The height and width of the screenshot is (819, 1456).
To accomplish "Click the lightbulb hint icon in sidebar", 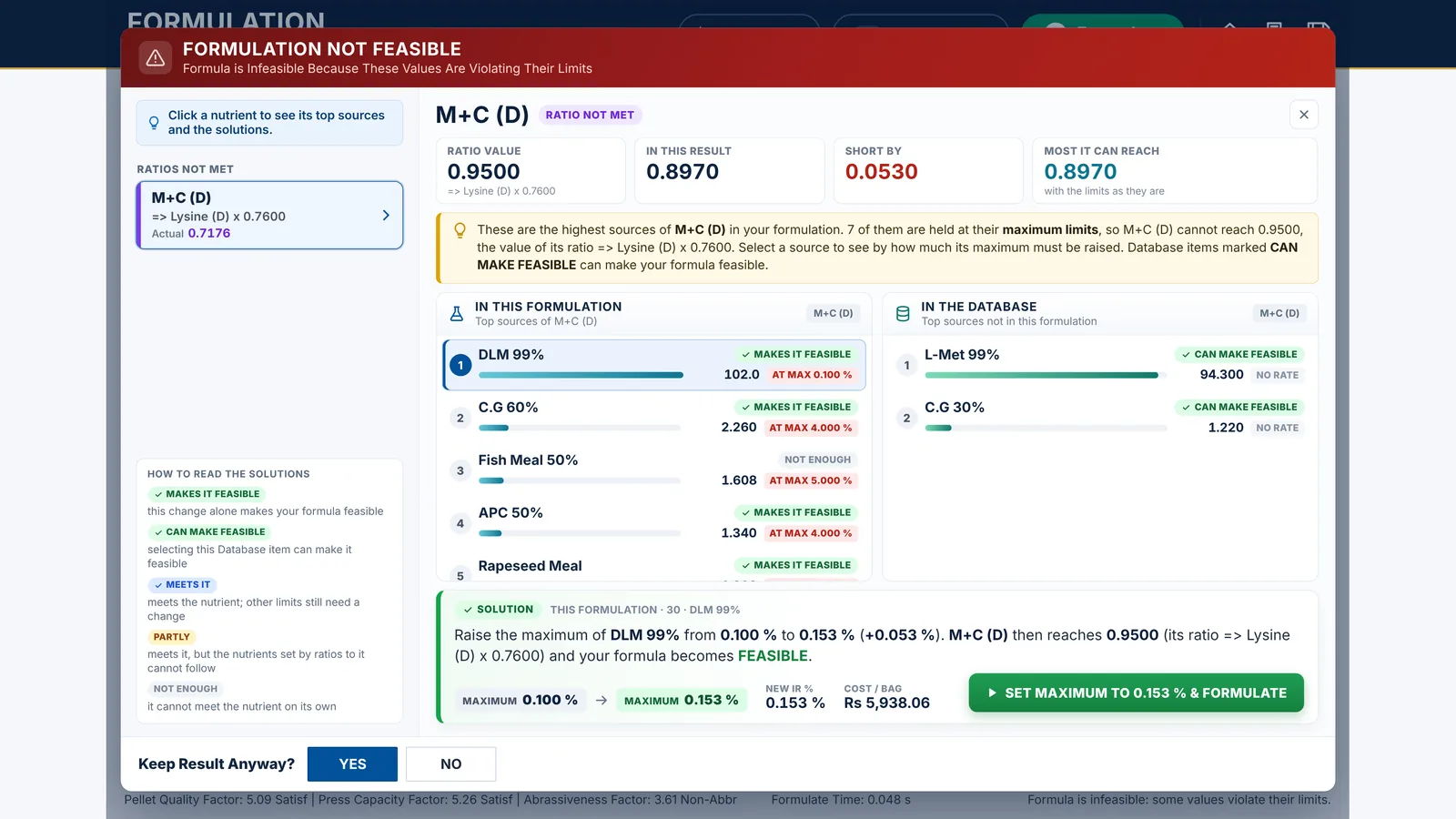I will (x=154, y=123).
